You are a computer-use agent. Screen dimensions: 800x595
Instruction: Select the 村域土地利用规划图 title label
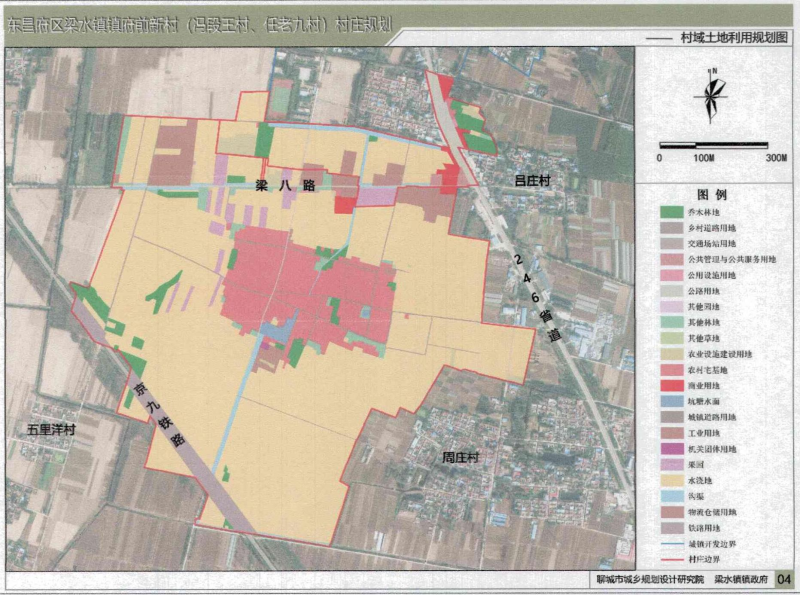734,35
